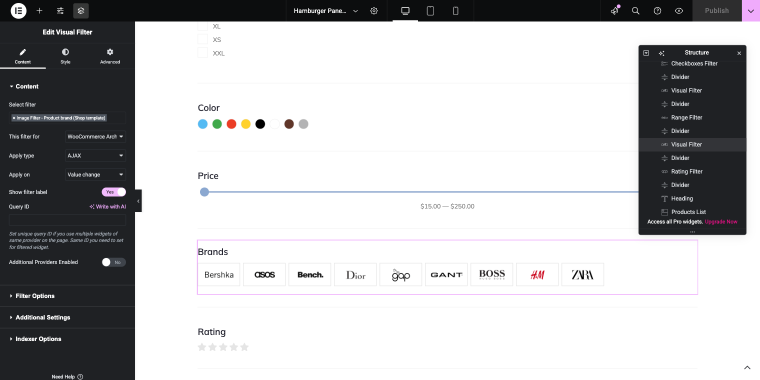Viewport: 760px width, 380px height.
Task: Open site settings sliders icon
Action: point(60,11)
